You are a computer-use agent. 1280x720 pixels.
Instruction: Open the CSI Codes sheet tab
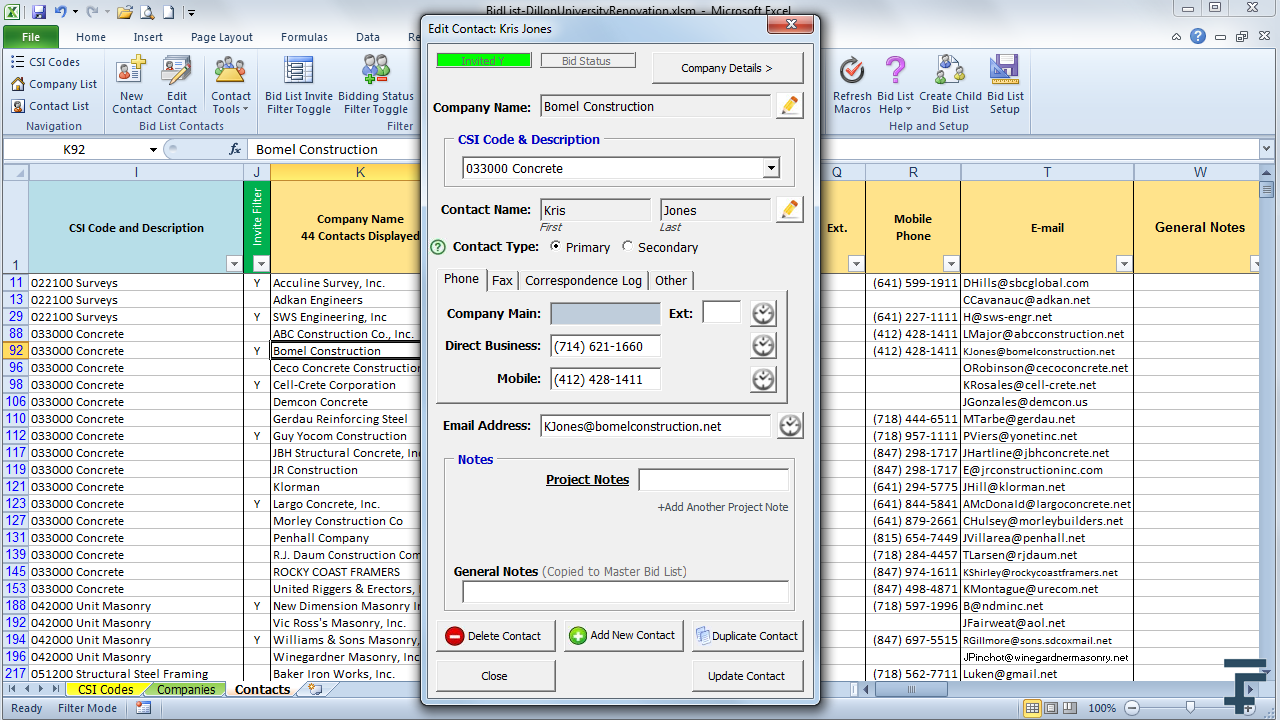pyautogui.click(x=106, y=690)
